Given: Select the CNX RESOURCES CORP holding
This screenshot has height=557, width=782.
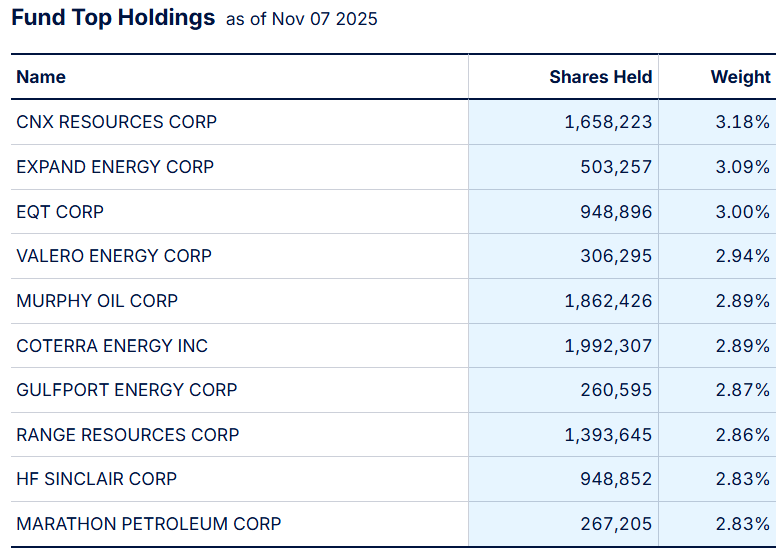Looking at the screenshot, I should point(116,122).
